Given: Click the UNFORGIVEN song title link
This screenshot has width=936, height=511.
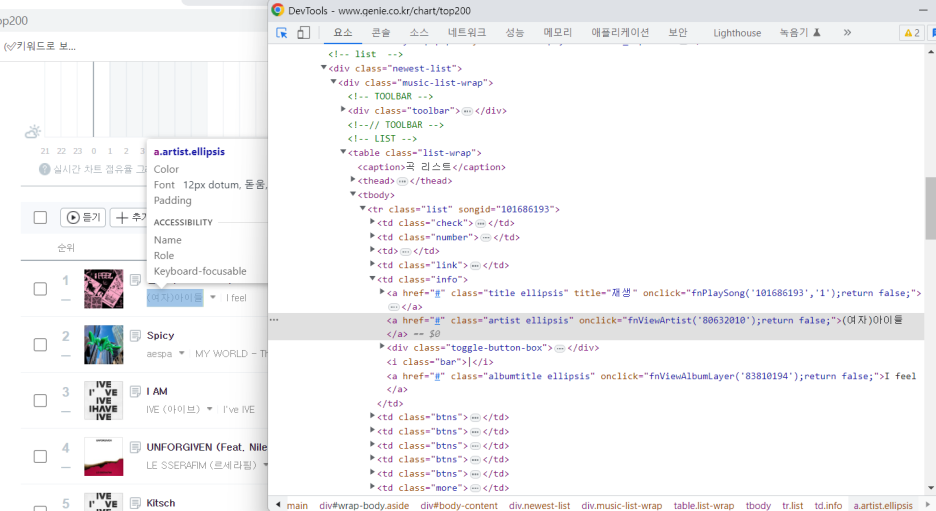Looking at the screenshot, I should pyautogui.click(x=207, y=447).
